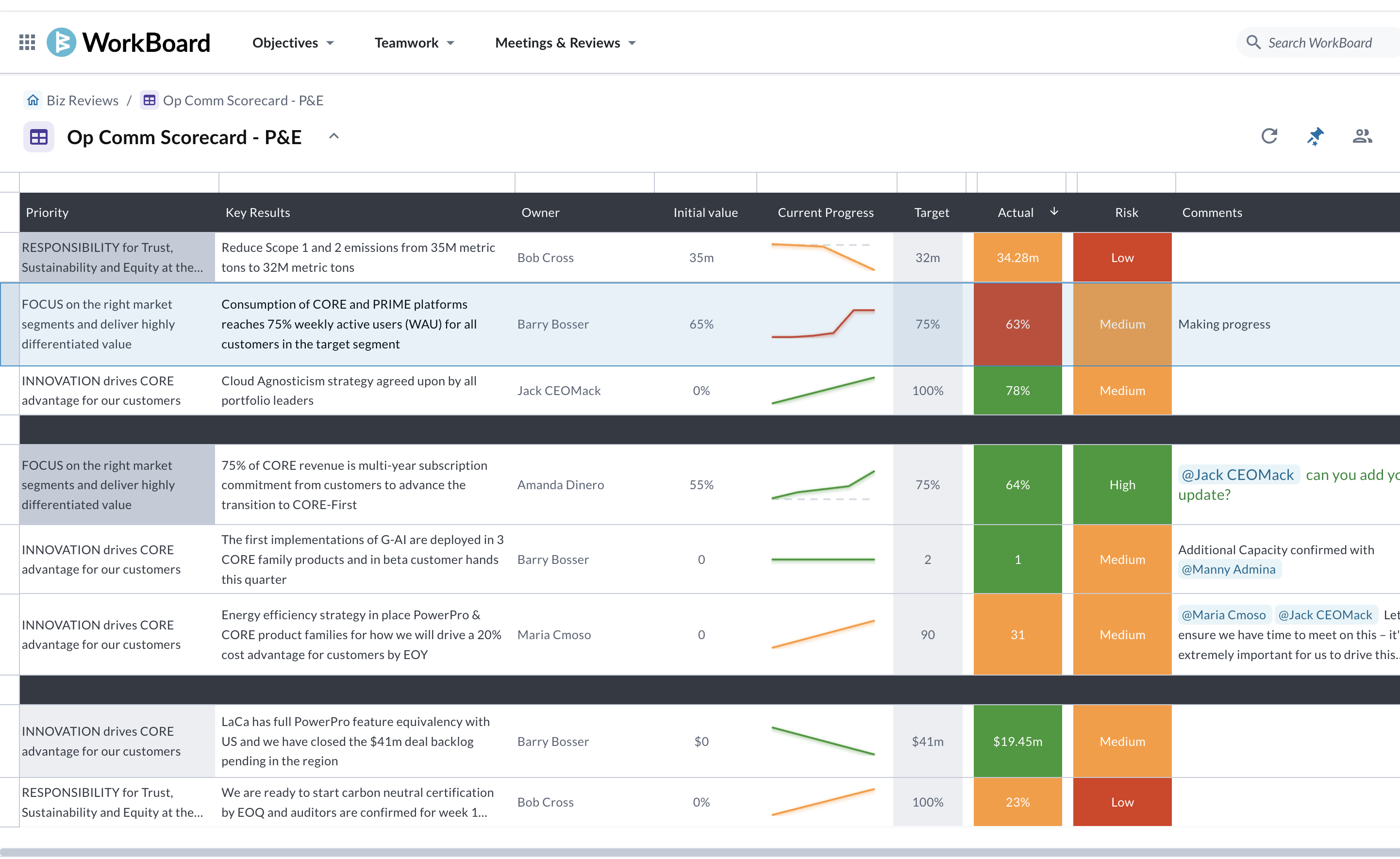Click the Current Progress column header

click(x=826, y=213)
